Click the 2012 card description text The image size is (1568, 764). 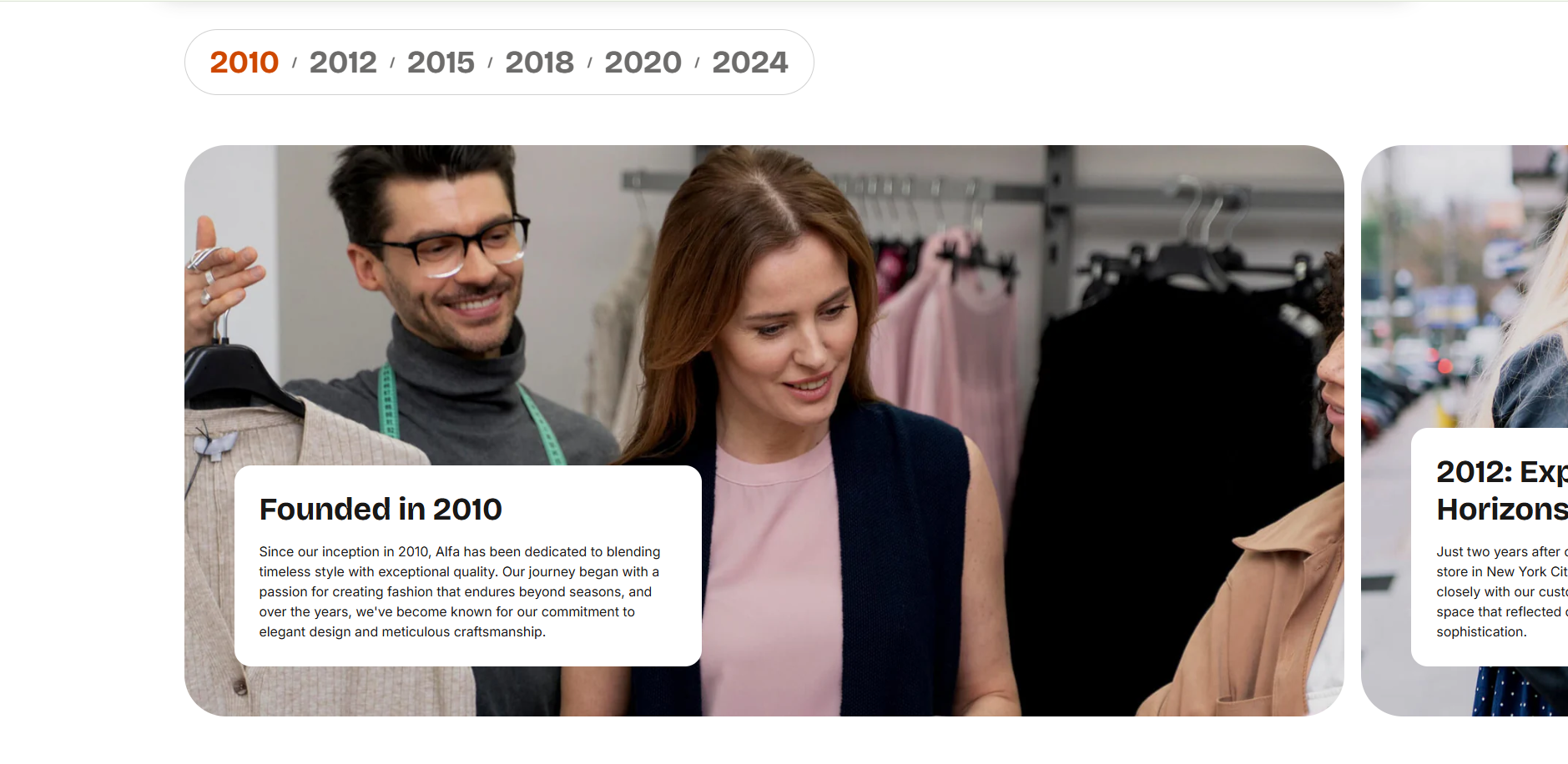(x=1501, y=592)
